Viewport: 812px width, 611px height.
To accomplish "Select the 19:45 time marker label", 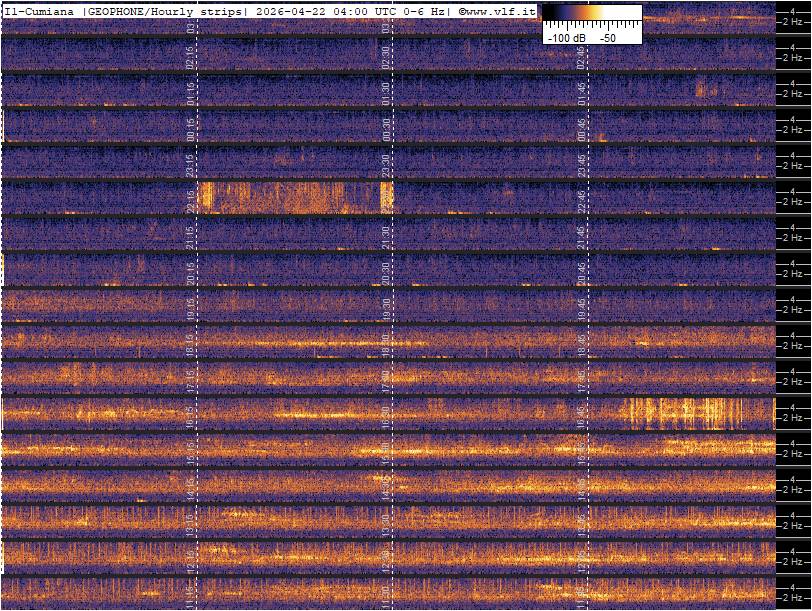I will pos(581,308).
